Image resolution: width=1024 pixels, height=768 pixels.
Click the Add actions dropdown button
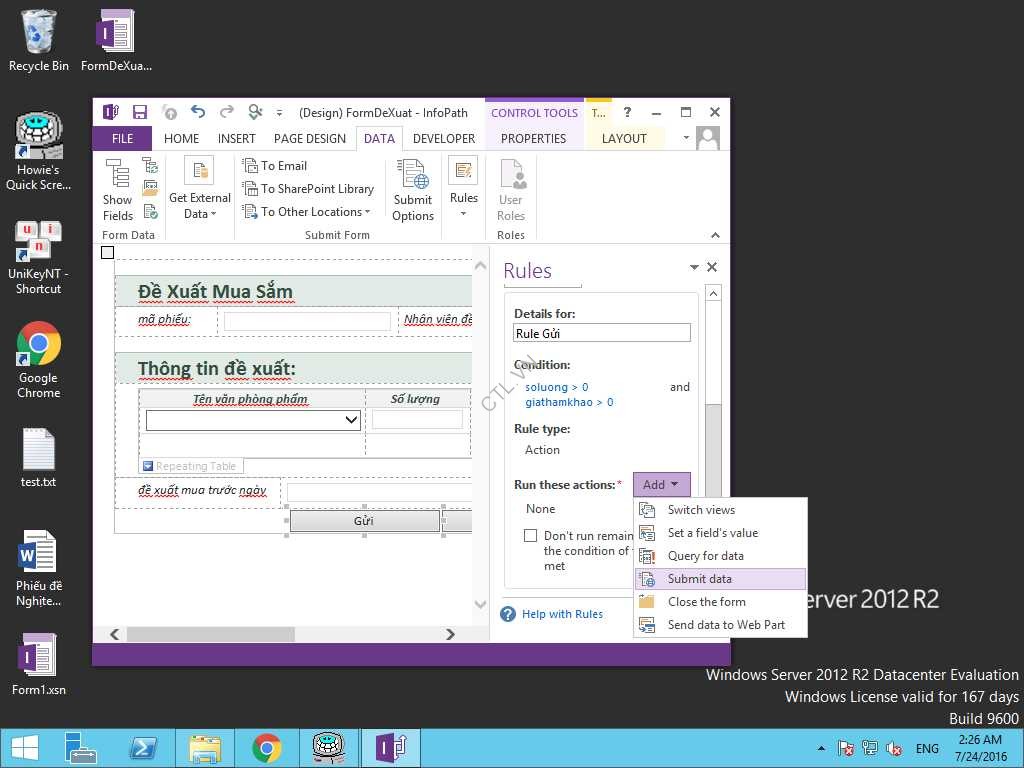(x=661, y=485)
